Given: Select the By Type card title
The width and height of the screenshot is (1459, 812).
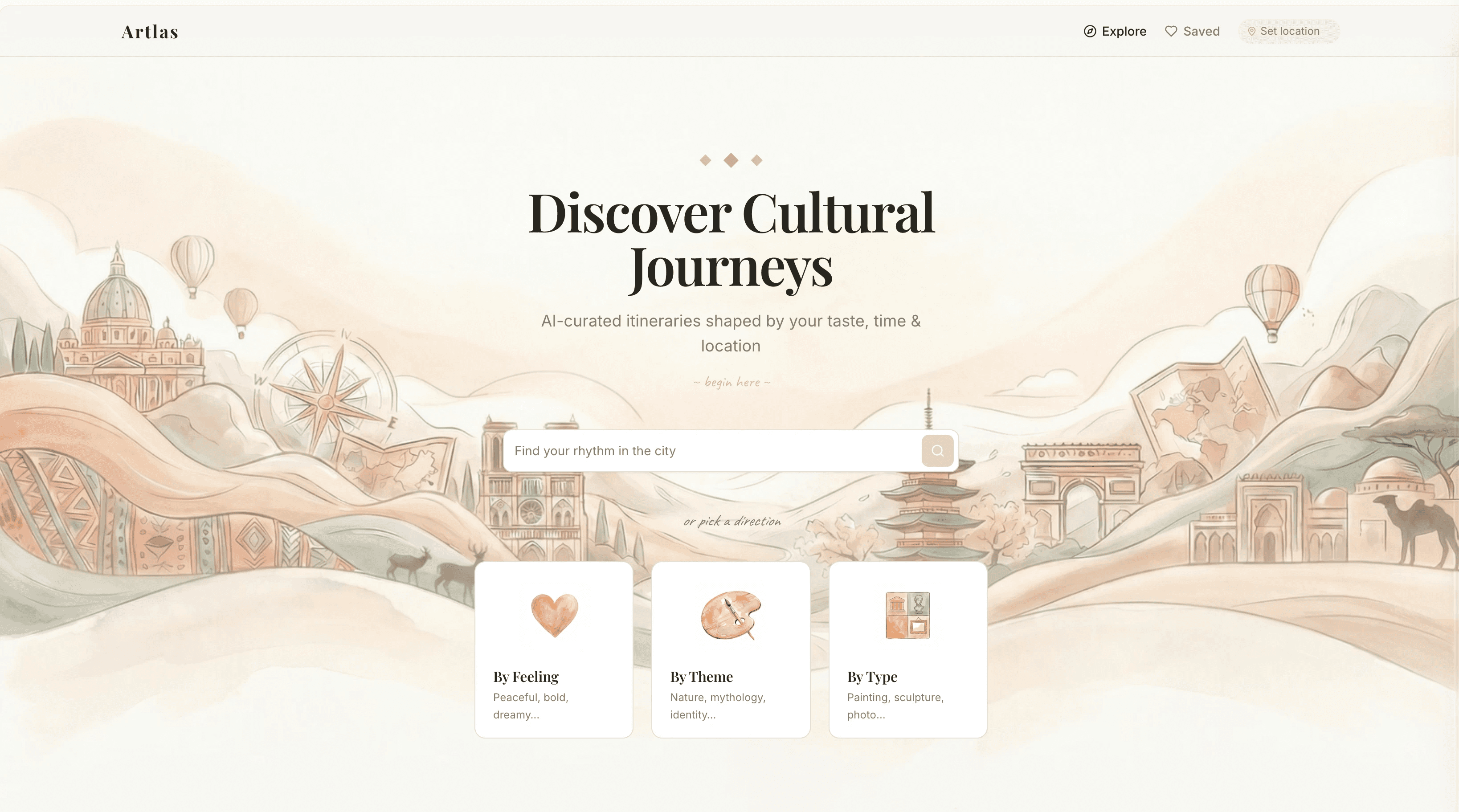Looking at the screenshot, I should 872,677.
